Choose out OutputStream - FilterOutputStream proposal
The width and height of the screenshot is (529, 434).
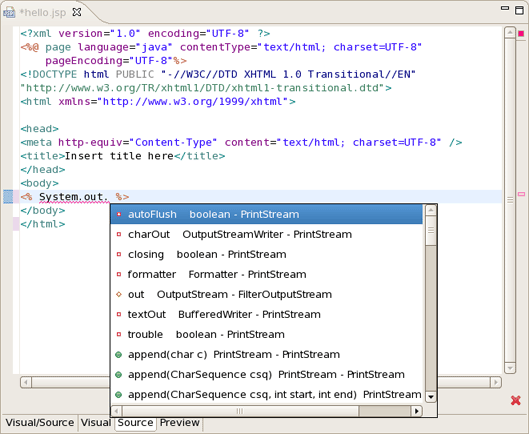click(267, 294)
